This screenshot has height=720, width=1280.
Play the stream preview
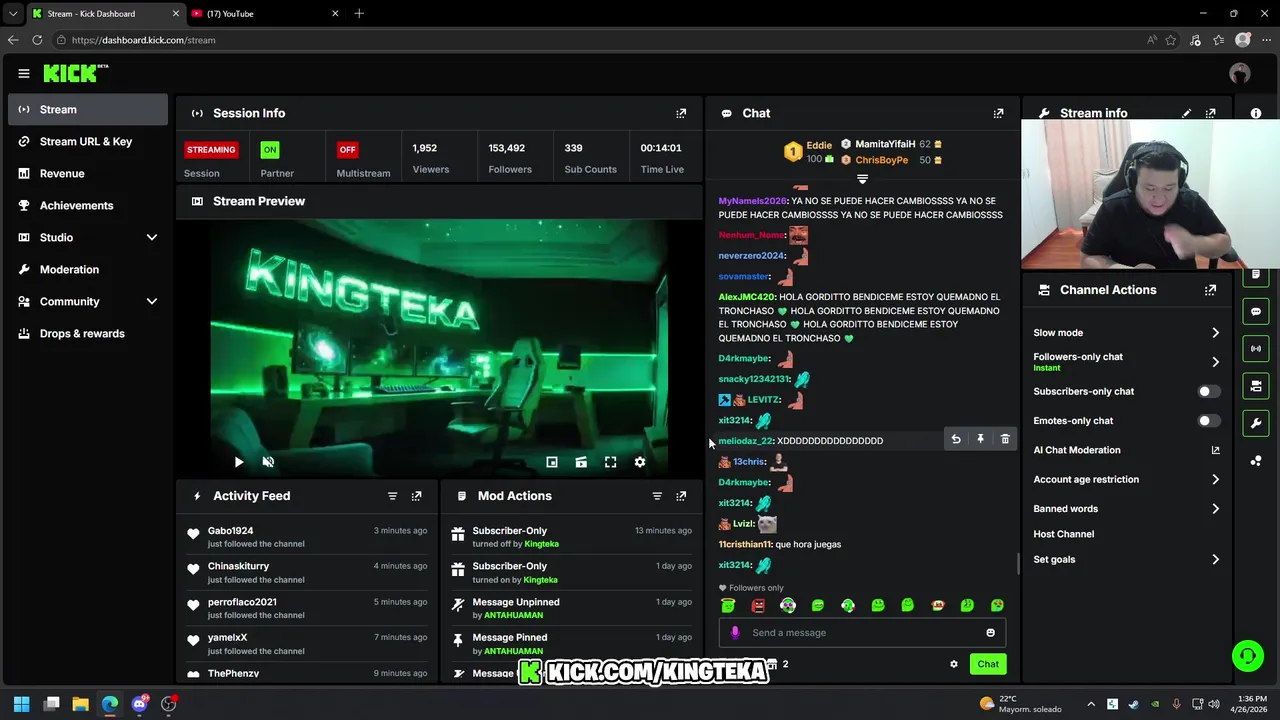point(238,462)
